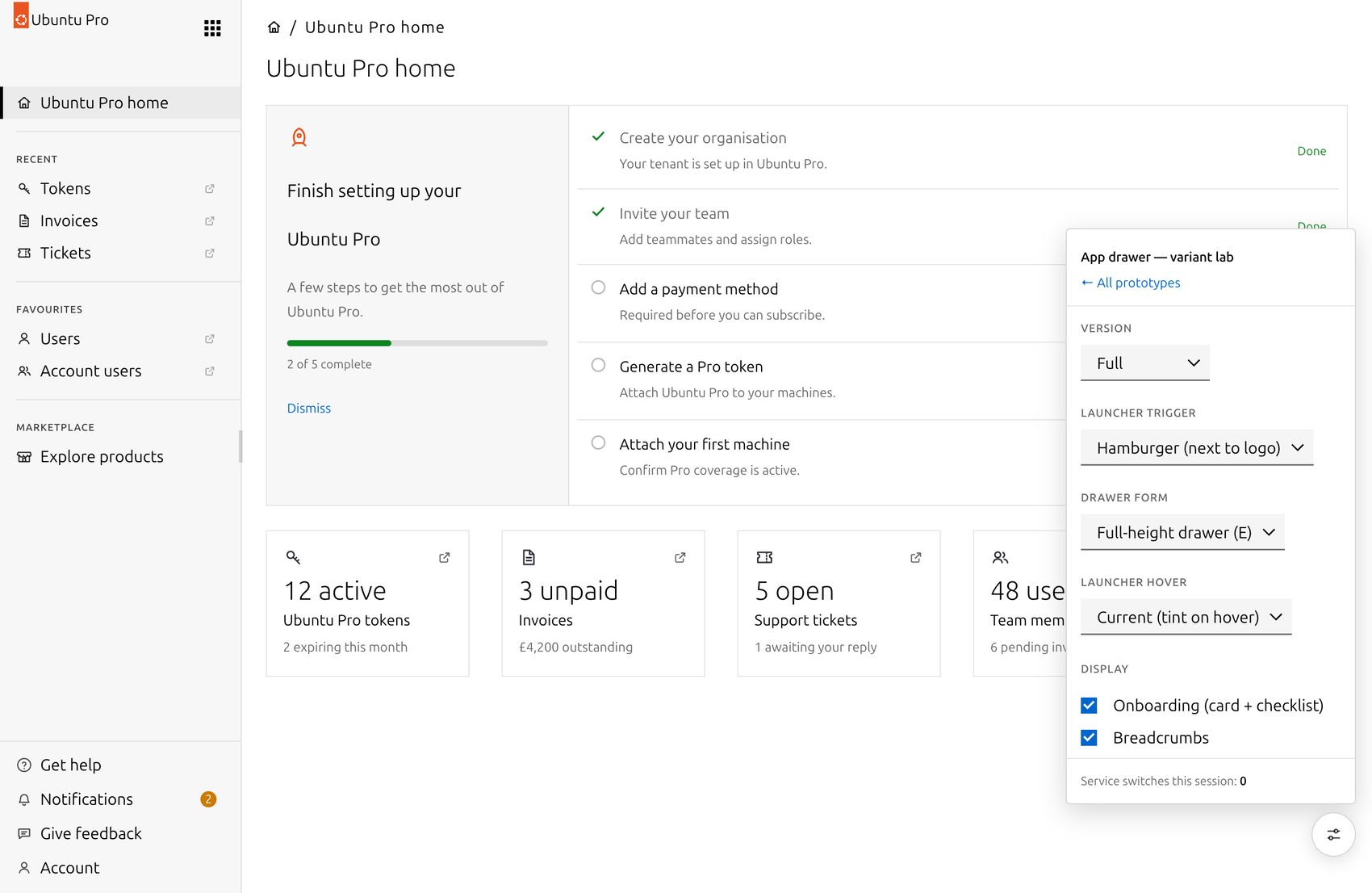Mark Add a payment method step circle
Screen dimensions: 1372x893
point(598,287)
